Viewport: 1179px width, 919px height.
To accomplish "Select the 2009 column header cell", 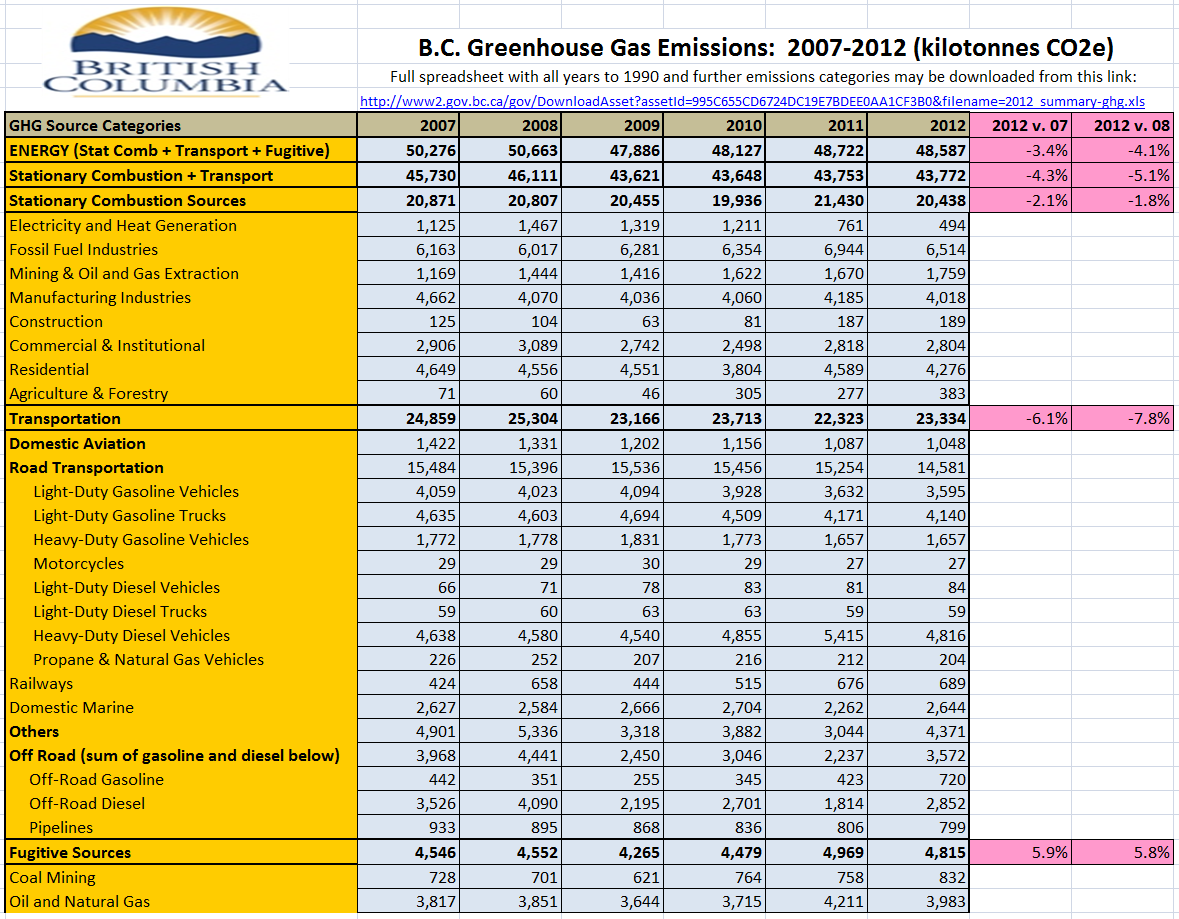I will click(x=613, y=125).
